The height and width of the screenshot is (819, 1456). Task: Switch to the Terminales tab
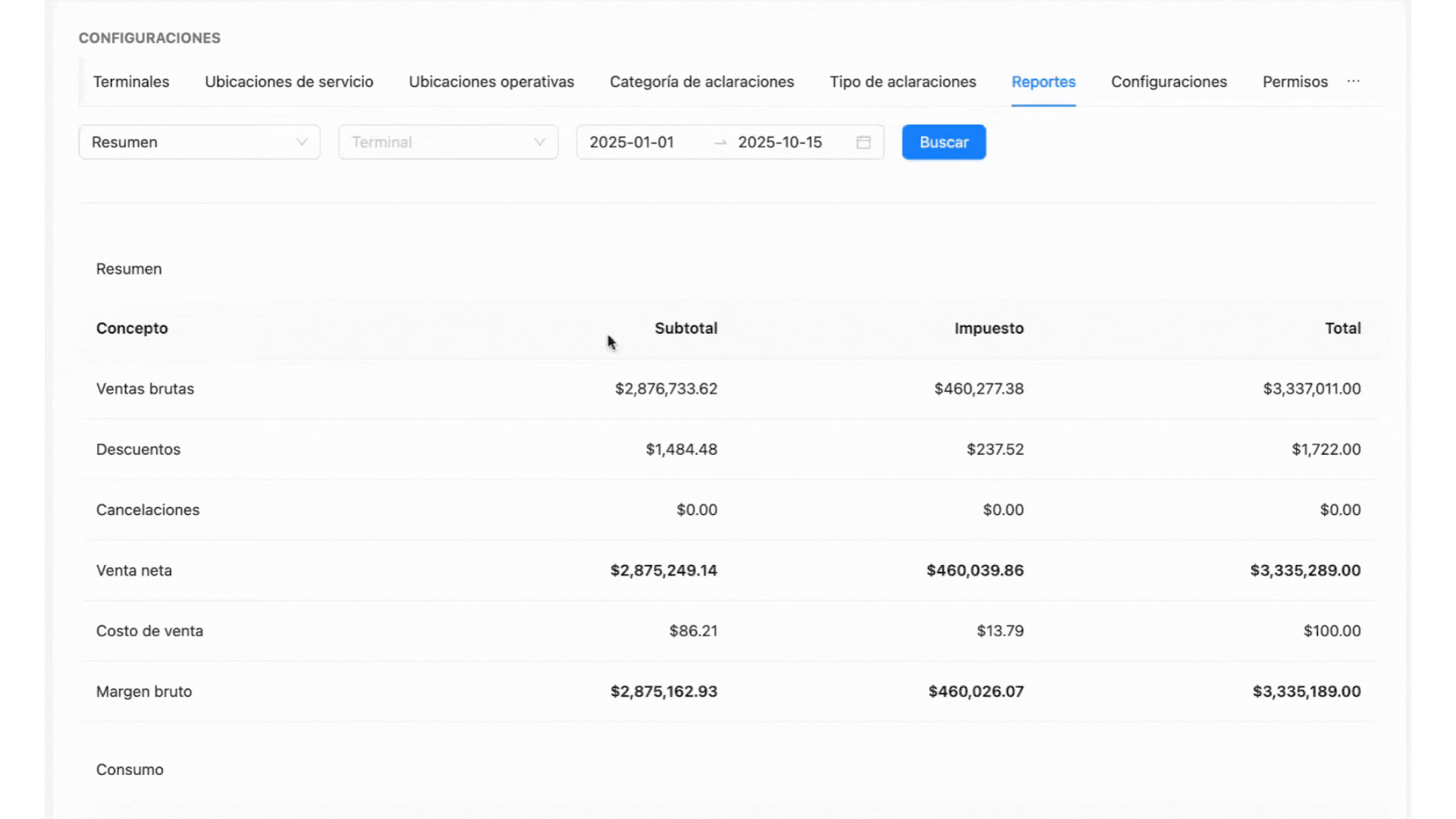[131, 82]
